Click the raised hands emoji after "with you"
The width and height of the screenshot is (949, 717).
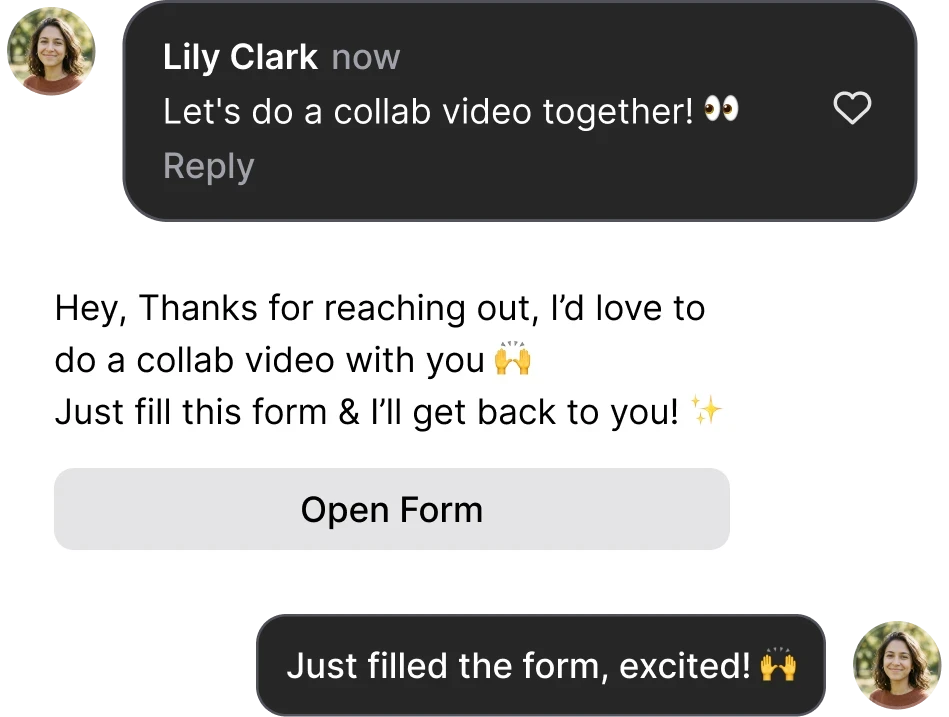(513, 358)
